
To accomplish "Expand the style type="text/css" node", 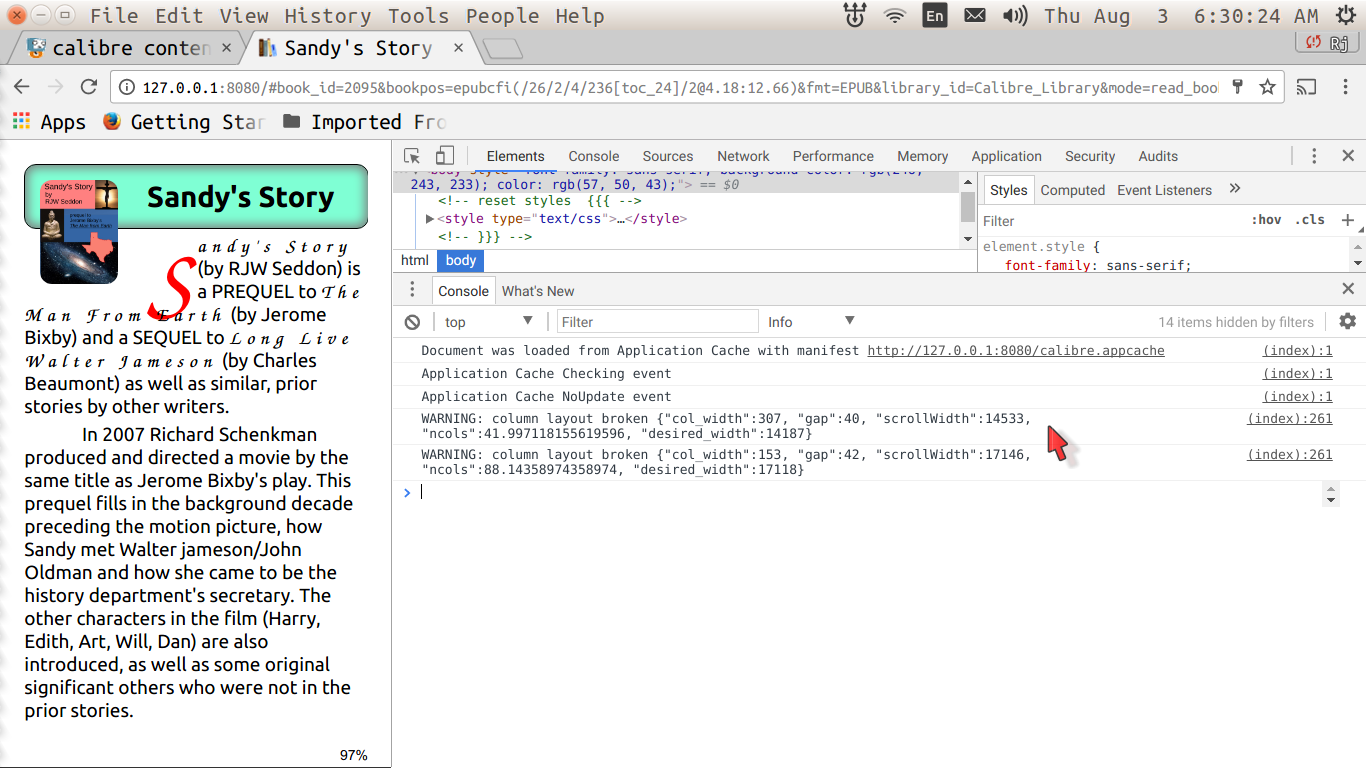I will pos(430,219).
